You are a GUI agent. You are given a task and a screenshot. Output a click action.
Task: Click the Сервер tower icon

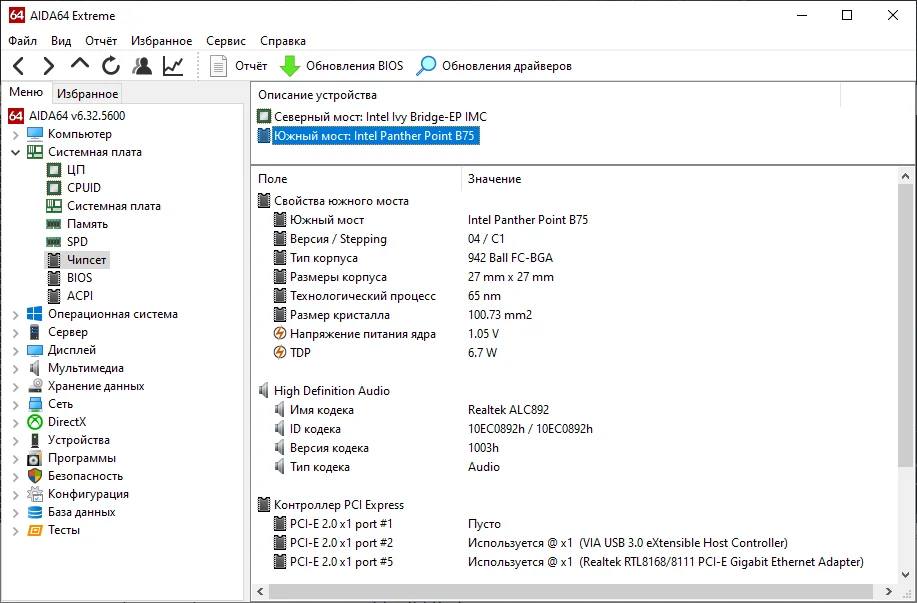(35, 332)
